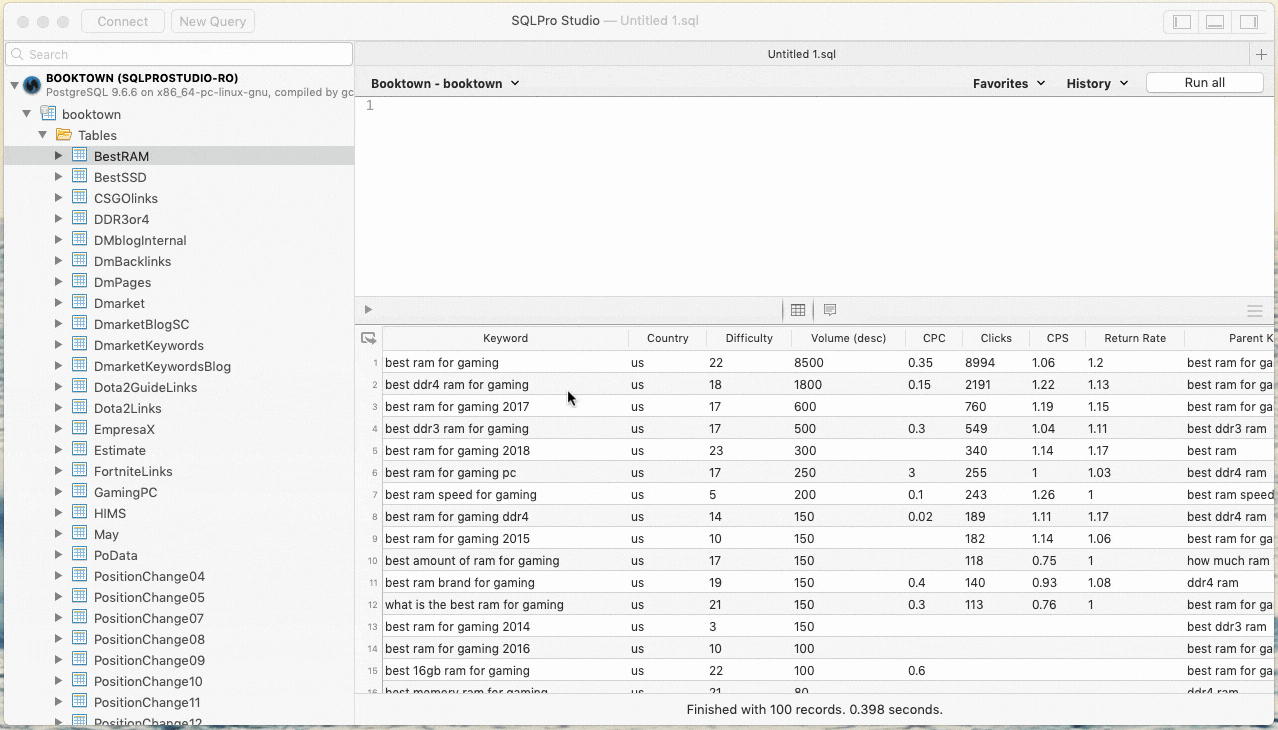Open the History dropdown
The image size is (1278, 730).
tap(1097, 83)
